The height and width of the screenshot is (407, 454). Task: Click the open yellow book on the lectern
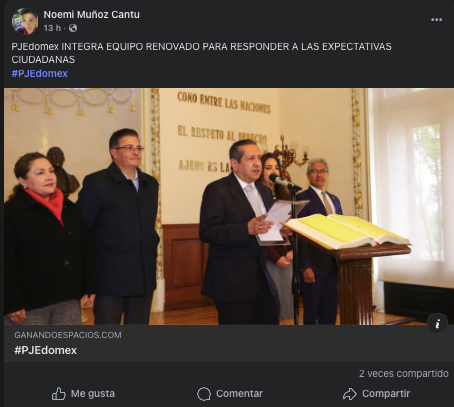pos(347,232)
